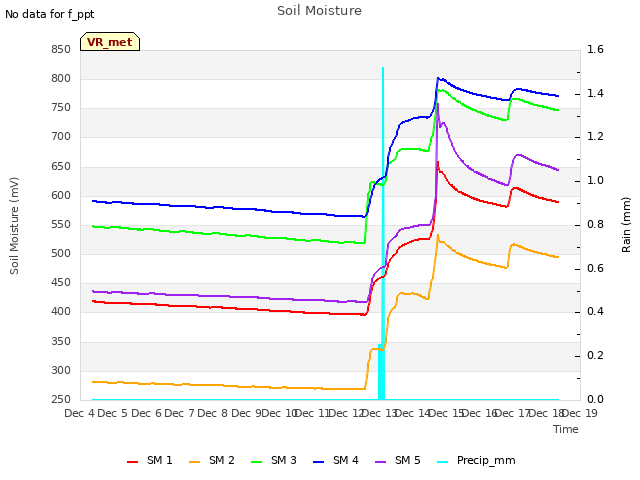
Task: Toggle SM 1 series in the legend
Action: (149, 460)
